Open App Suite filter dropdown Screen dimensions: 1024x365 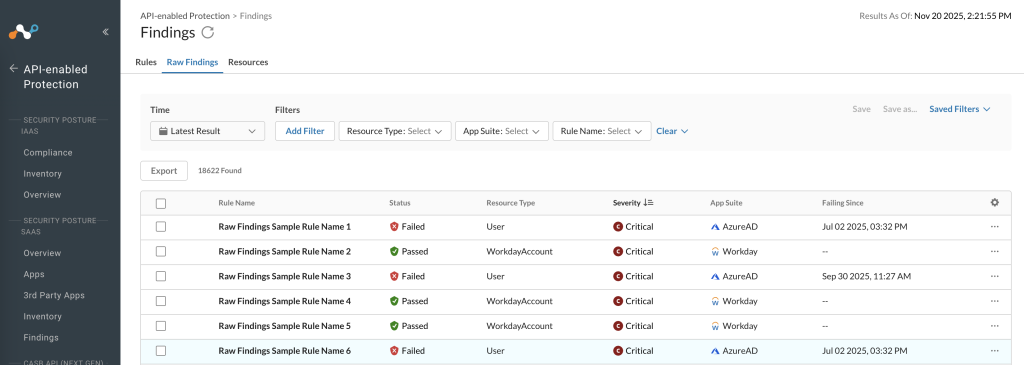[x=502, y=131]
